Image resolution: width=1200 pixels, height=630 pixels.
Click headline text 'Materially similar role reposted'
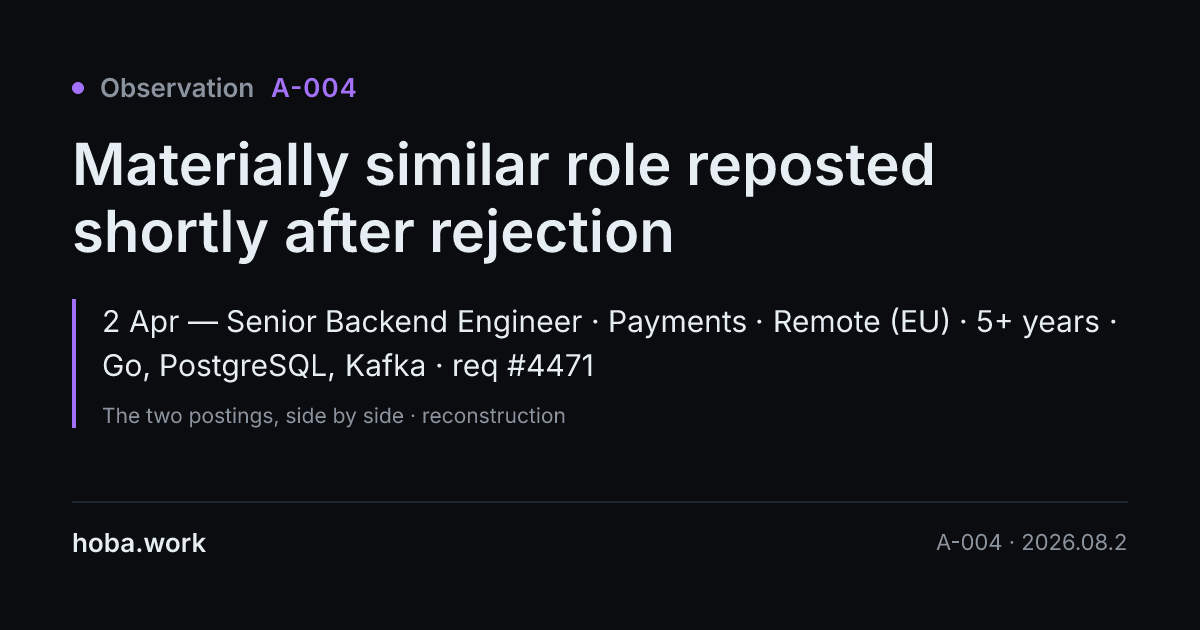point(503,166)
